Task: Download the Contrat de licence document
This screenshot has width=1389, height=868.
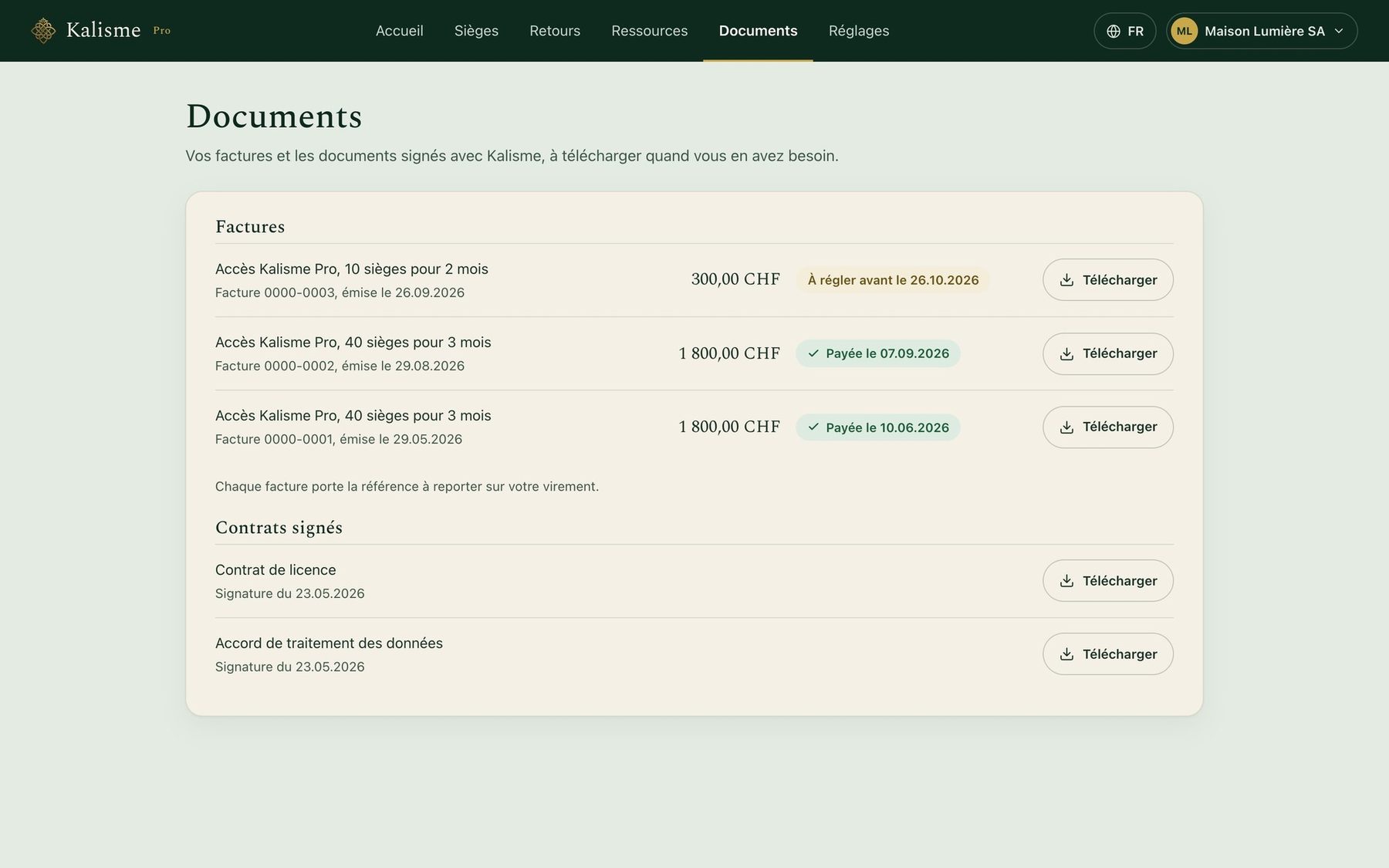Action: (x=1108, y=581)
